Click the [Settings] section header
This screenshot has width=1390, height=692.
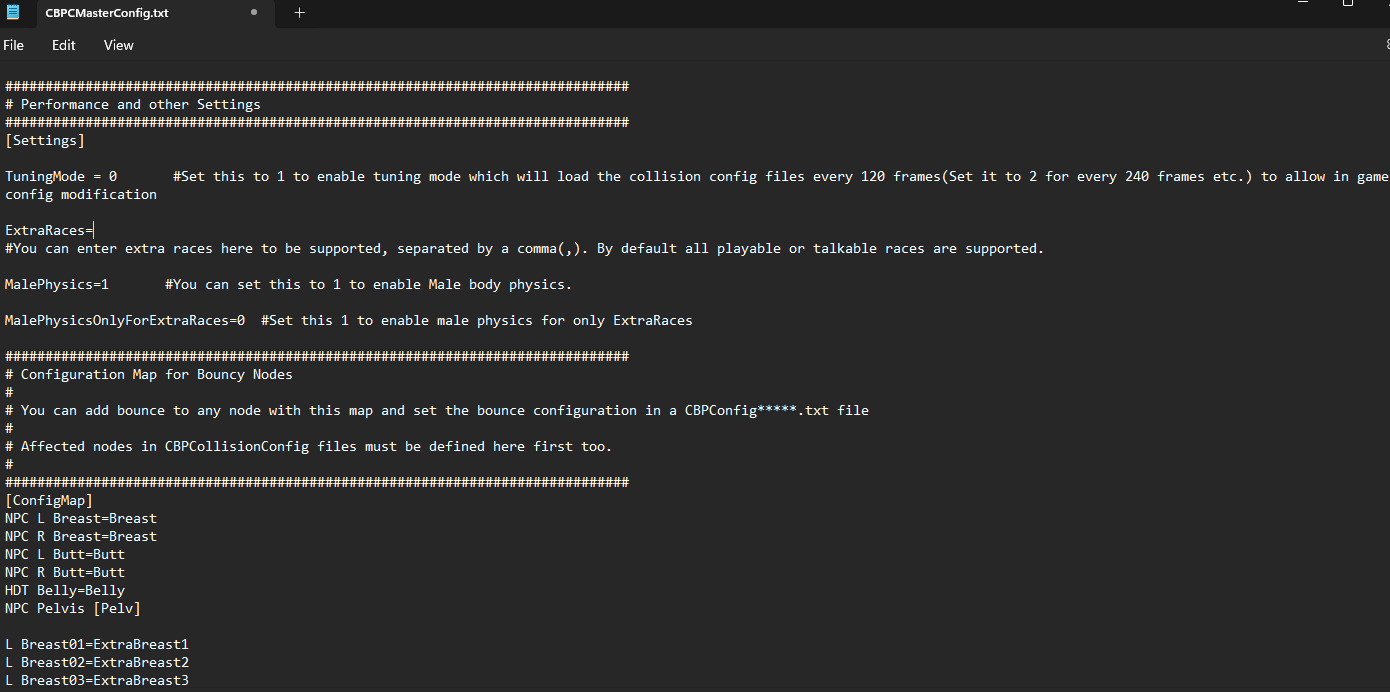(x=45, y=140)
